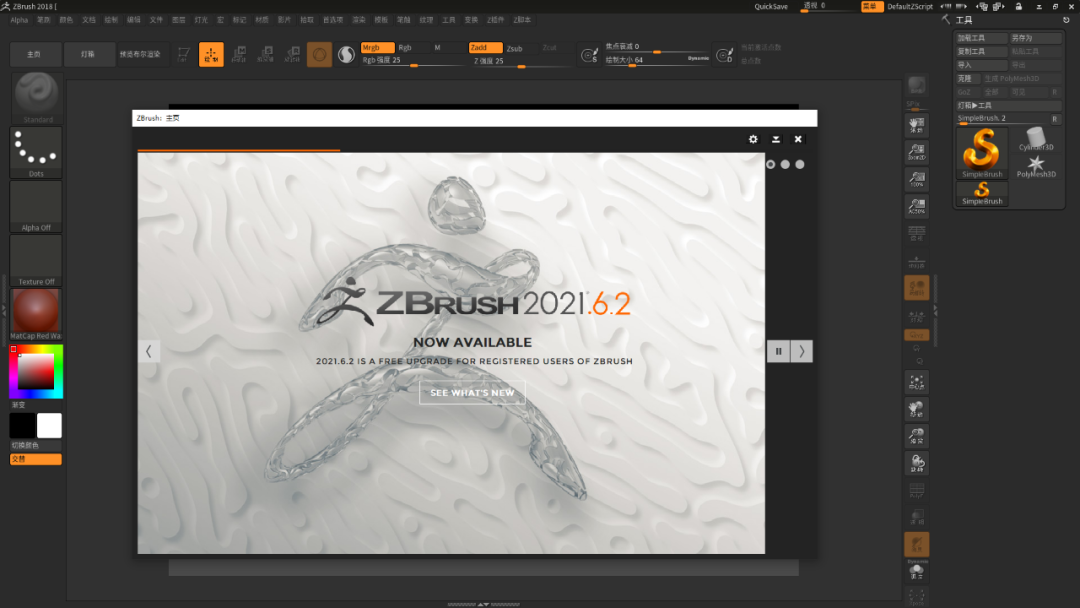
Task: Open the 文件 menu
Action: (156, 20)
